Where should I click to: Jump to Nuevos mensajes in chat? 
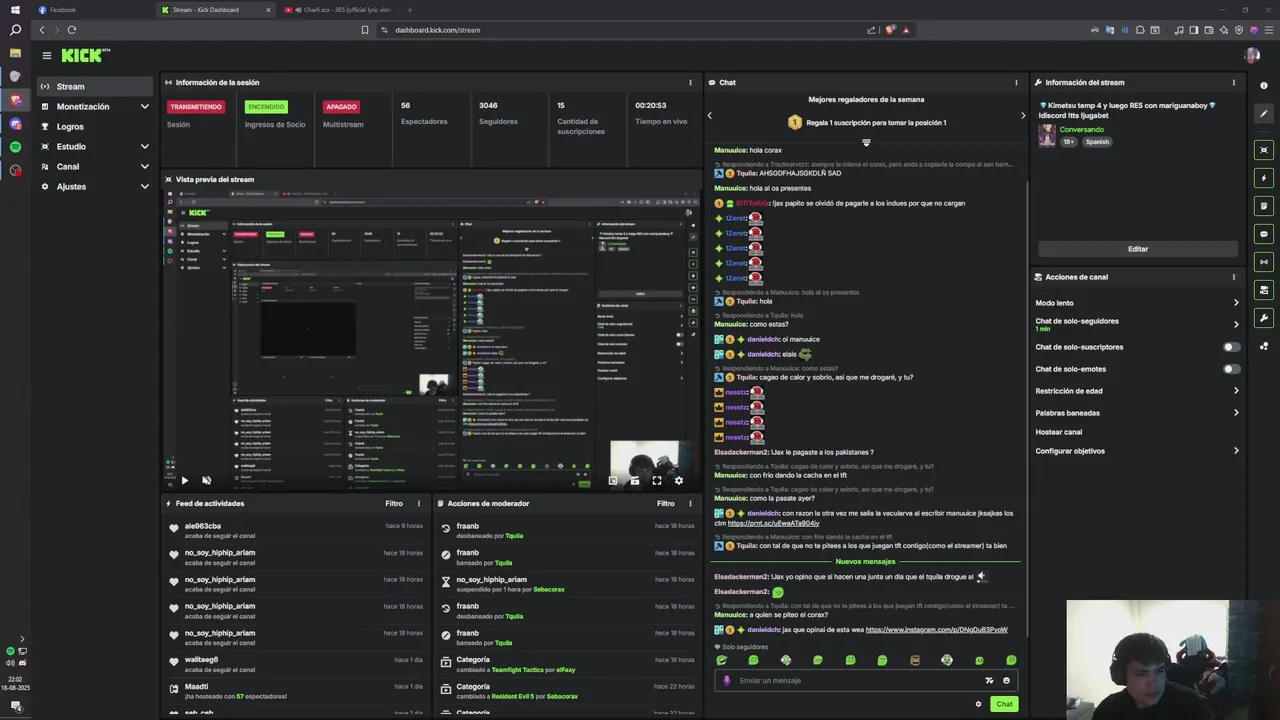865,562
